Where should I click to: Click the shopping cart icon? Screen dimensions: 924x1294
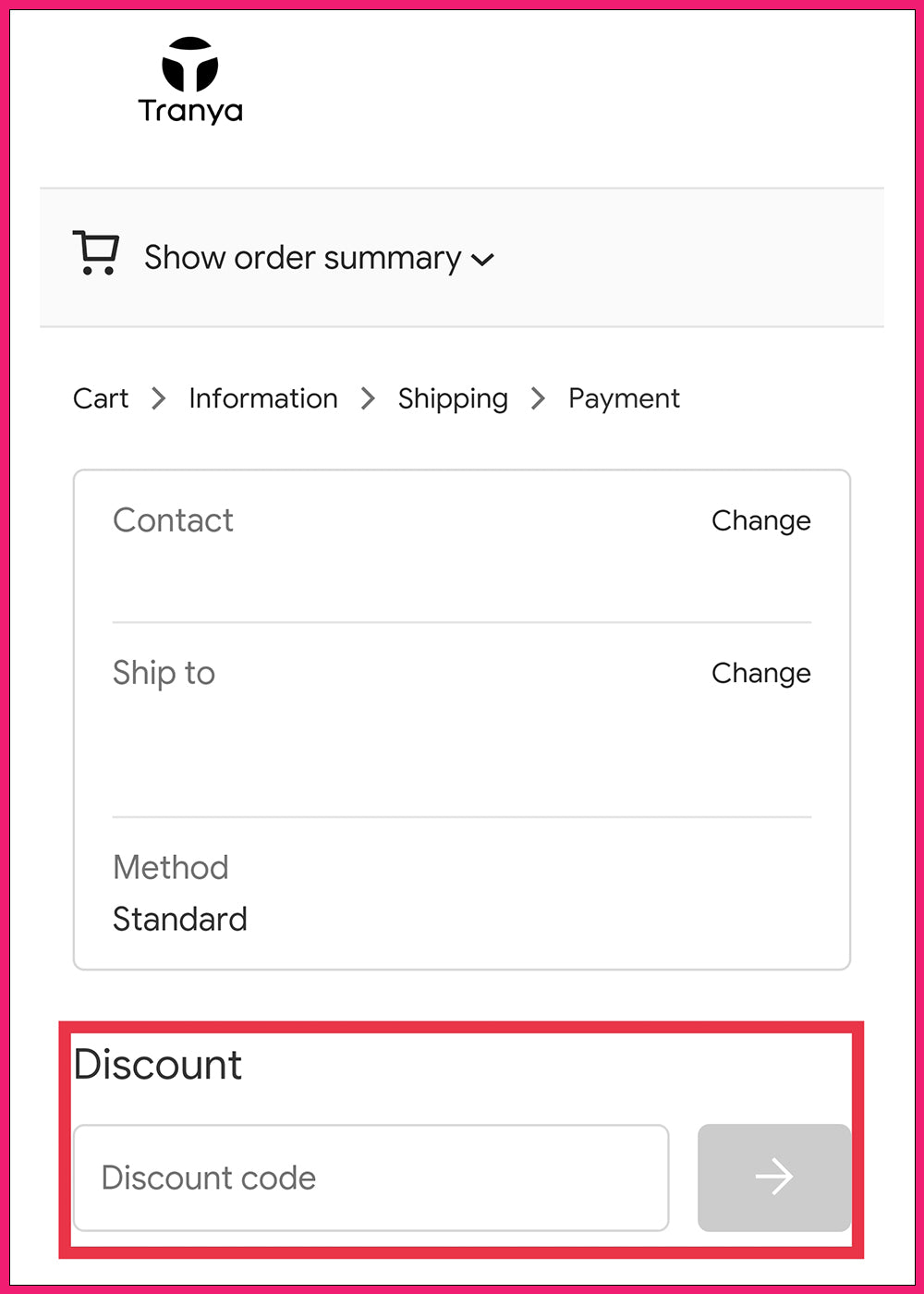tap(95, 253)
